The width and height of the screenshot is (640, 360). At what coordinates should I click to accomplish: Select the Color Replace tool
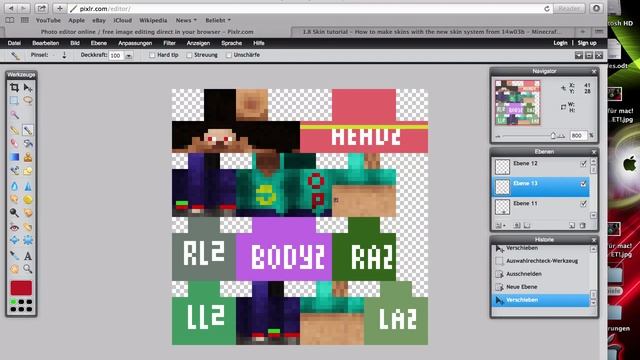click(14, 171)
